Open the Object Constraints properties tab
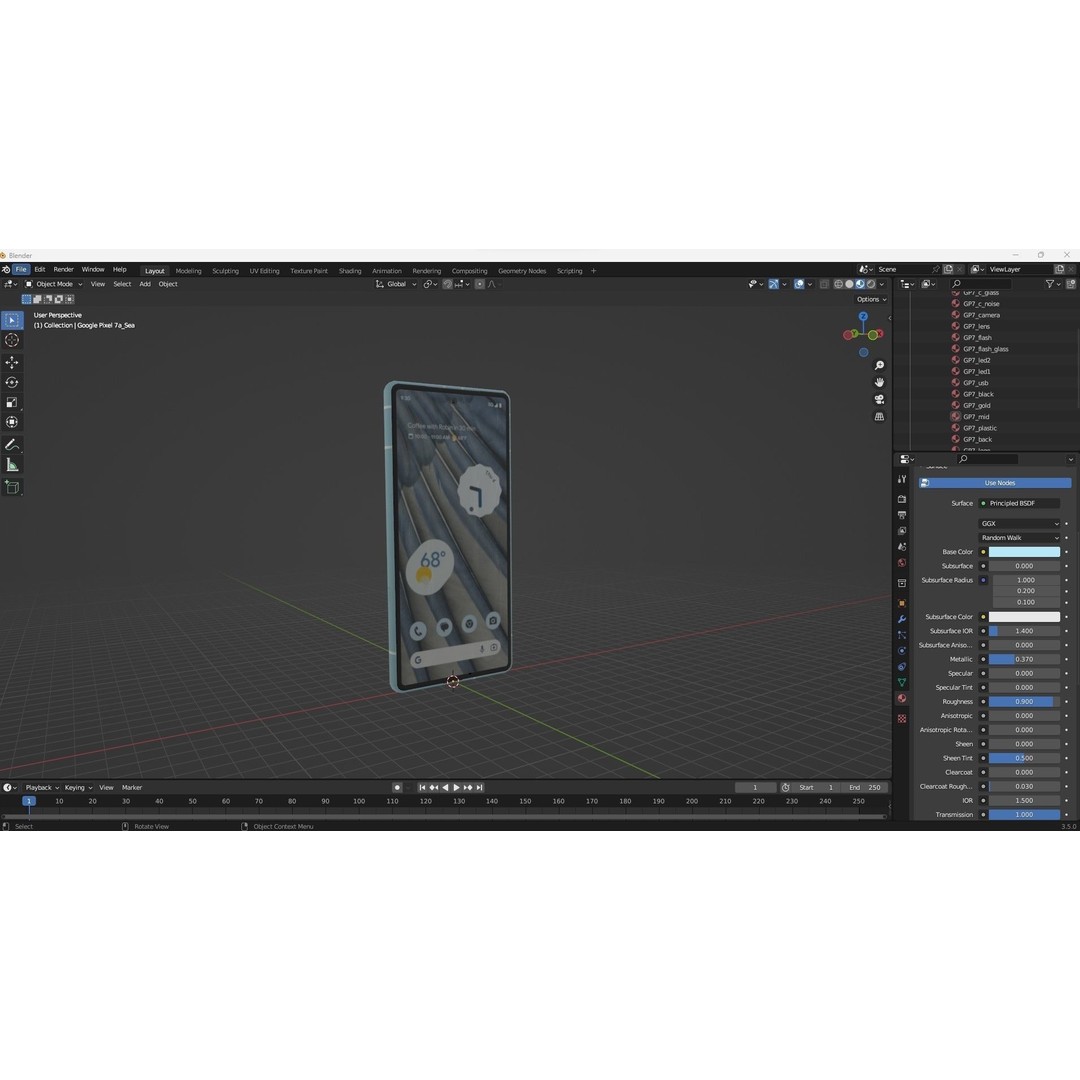Viewport: 1080px width, 1080px height. coord(902,667)
